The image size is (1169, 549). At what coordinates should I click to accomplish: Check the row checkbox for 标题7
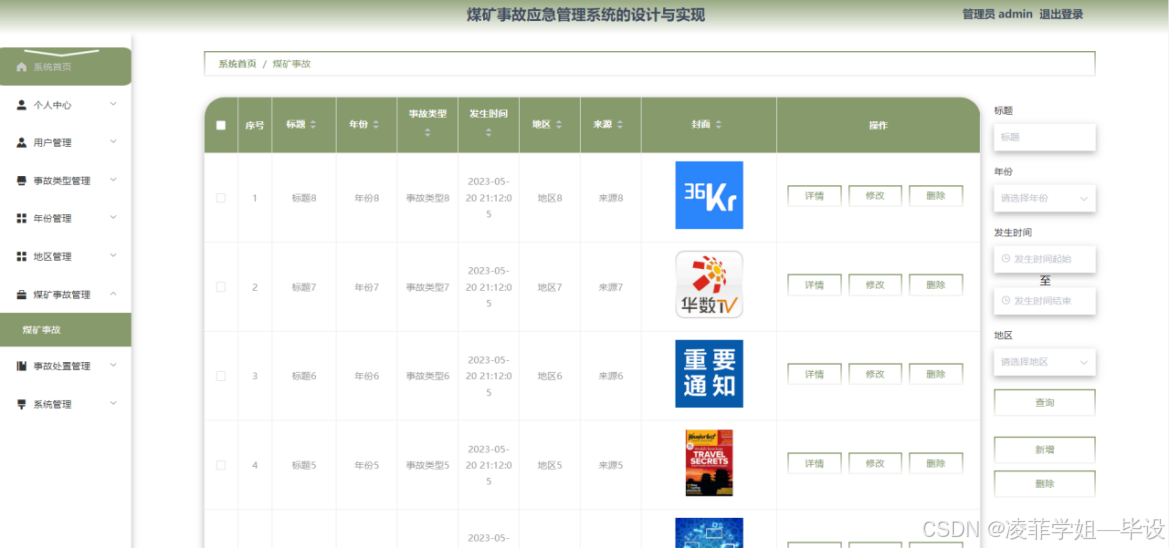point(221,286)
